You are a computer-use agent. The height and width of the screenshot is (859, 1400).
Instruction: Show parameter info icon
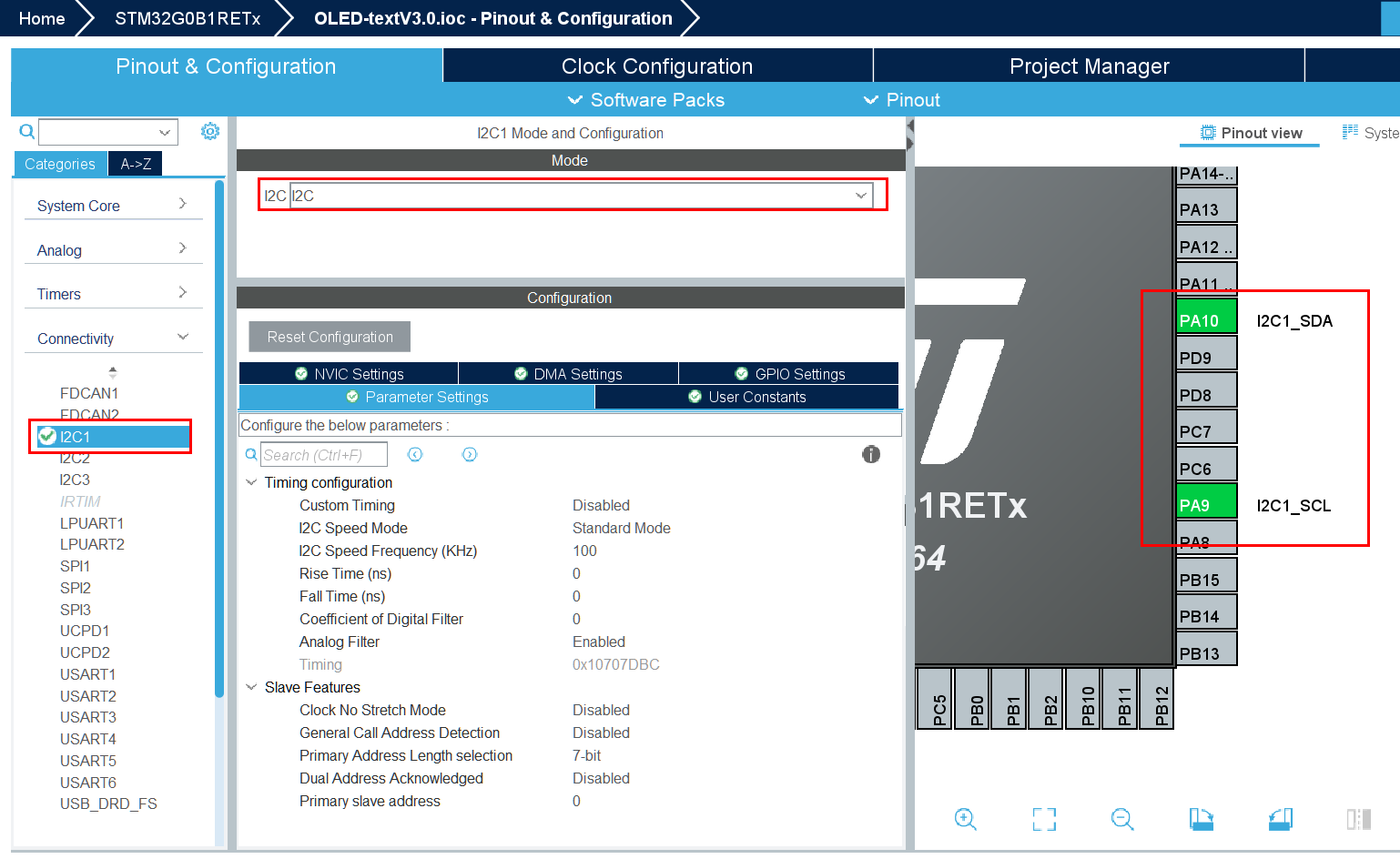pyautogui.click(x=871, y=454)
